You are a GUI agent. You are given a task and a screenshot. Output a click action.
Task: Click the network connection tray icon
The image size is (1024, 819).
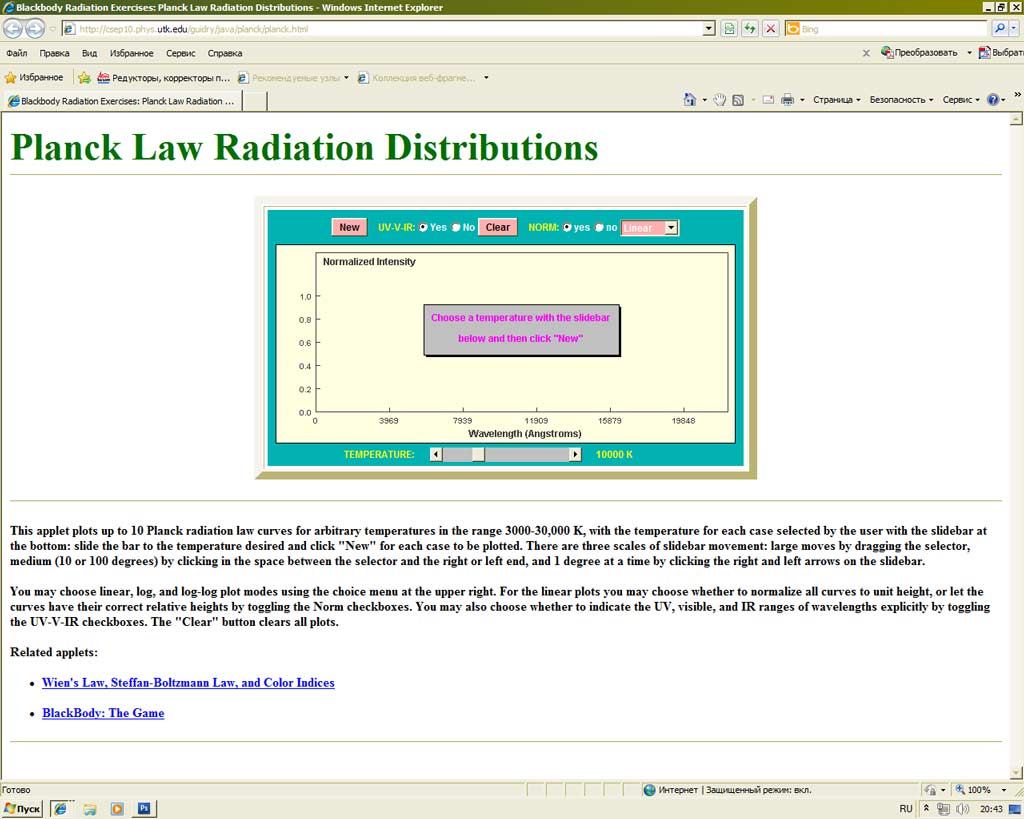pos(942,809)
